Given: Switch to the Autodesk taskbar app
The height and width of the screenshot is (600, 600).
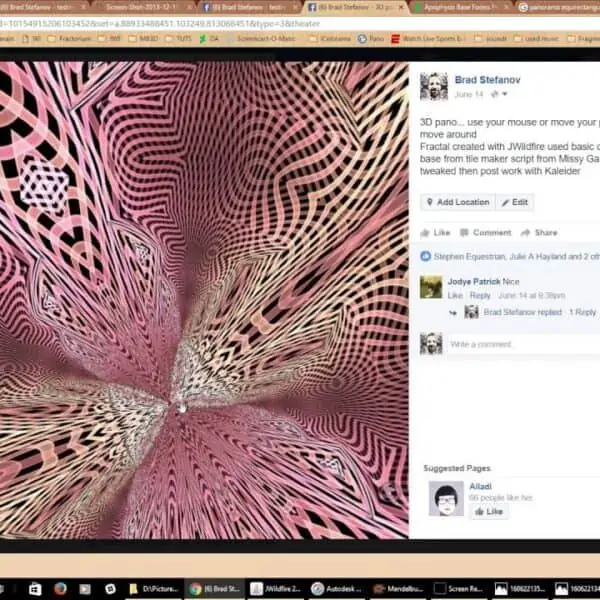Looking at the screenshot, I should tap(336, 589).
